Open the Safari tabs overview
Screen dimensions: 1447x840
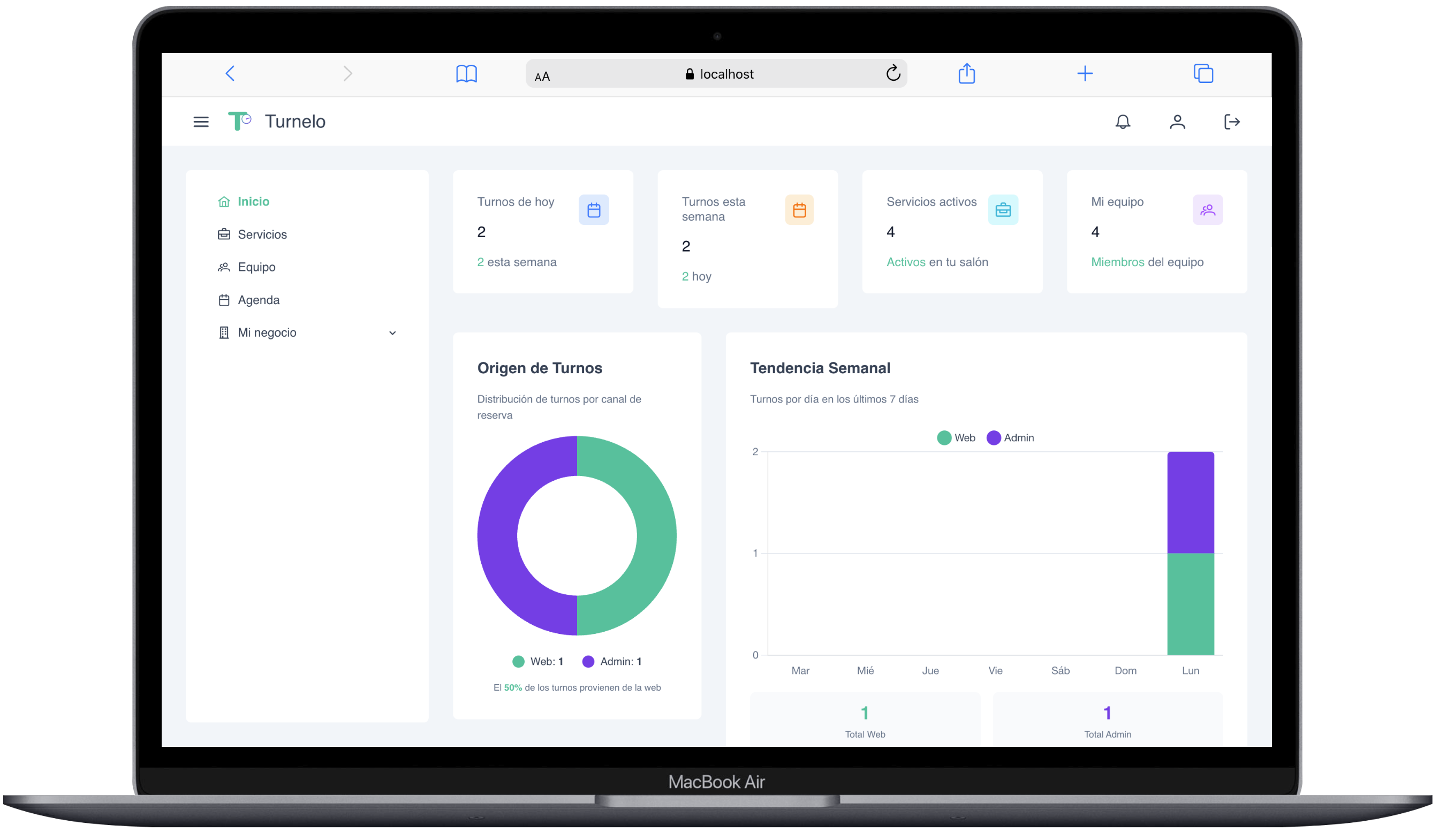click(x=1203, y=73)
